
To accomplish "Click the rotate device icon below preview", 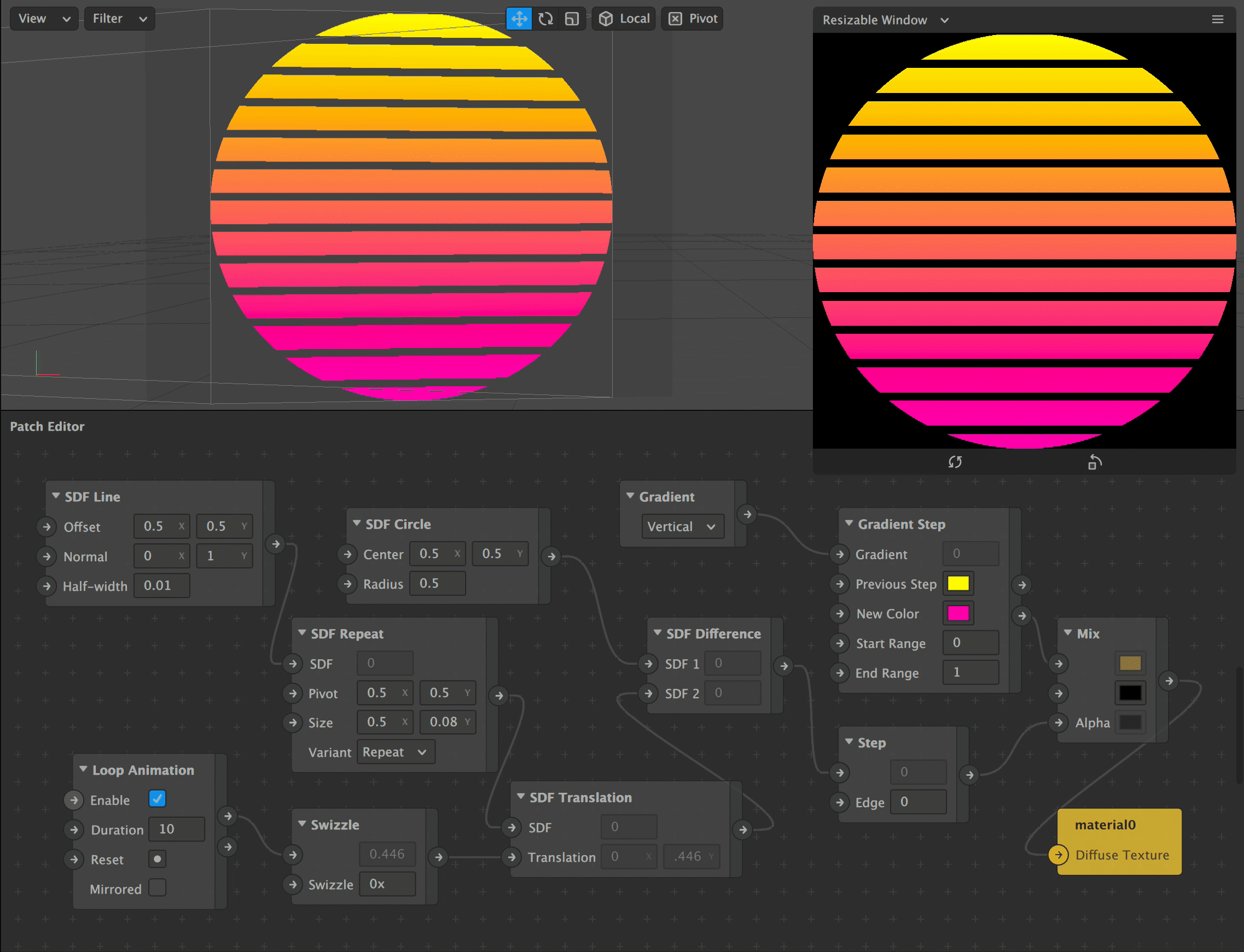I will (1095, 462).
